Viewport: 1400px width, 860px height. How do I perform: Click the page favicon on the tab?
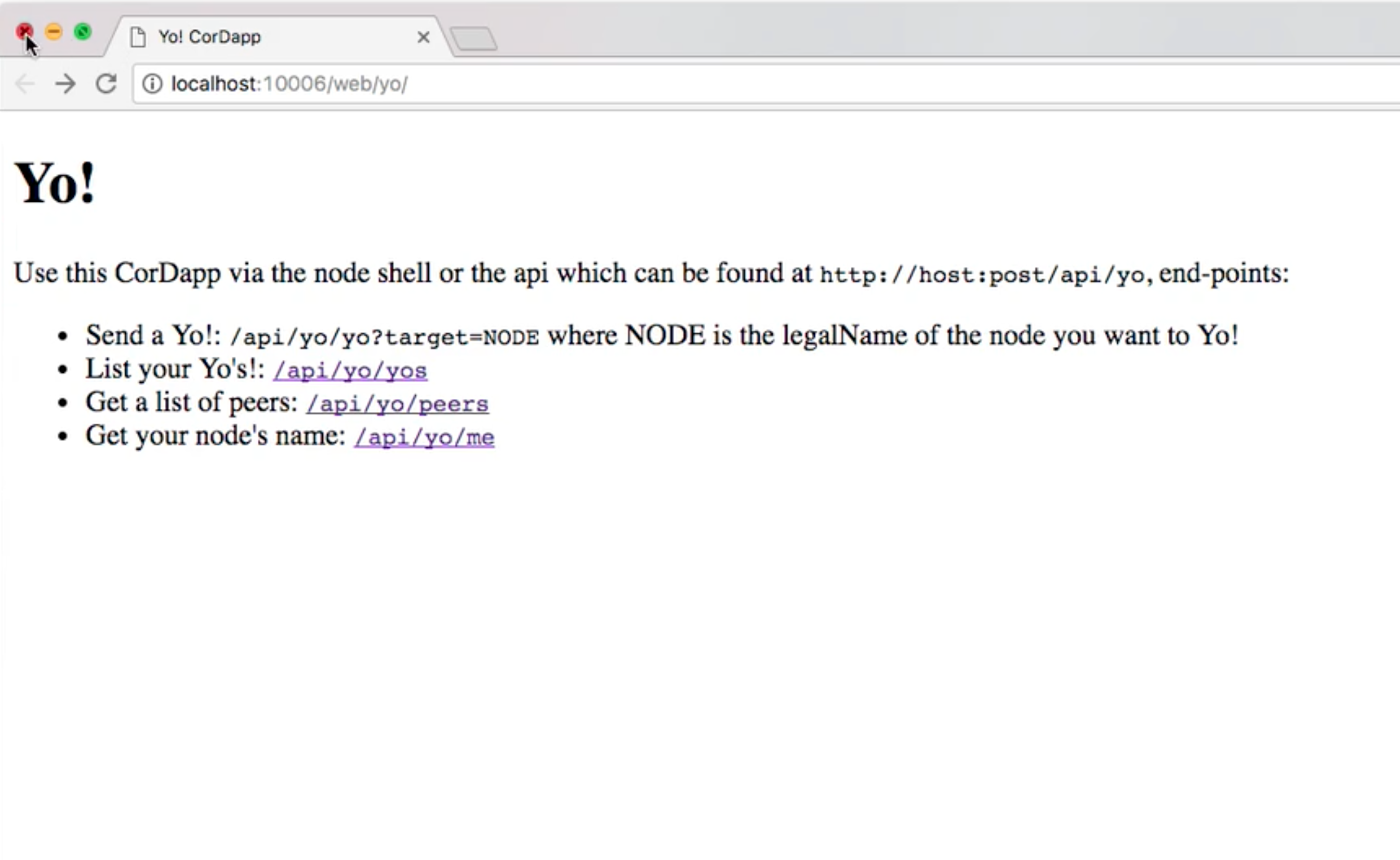pos(138,37)
